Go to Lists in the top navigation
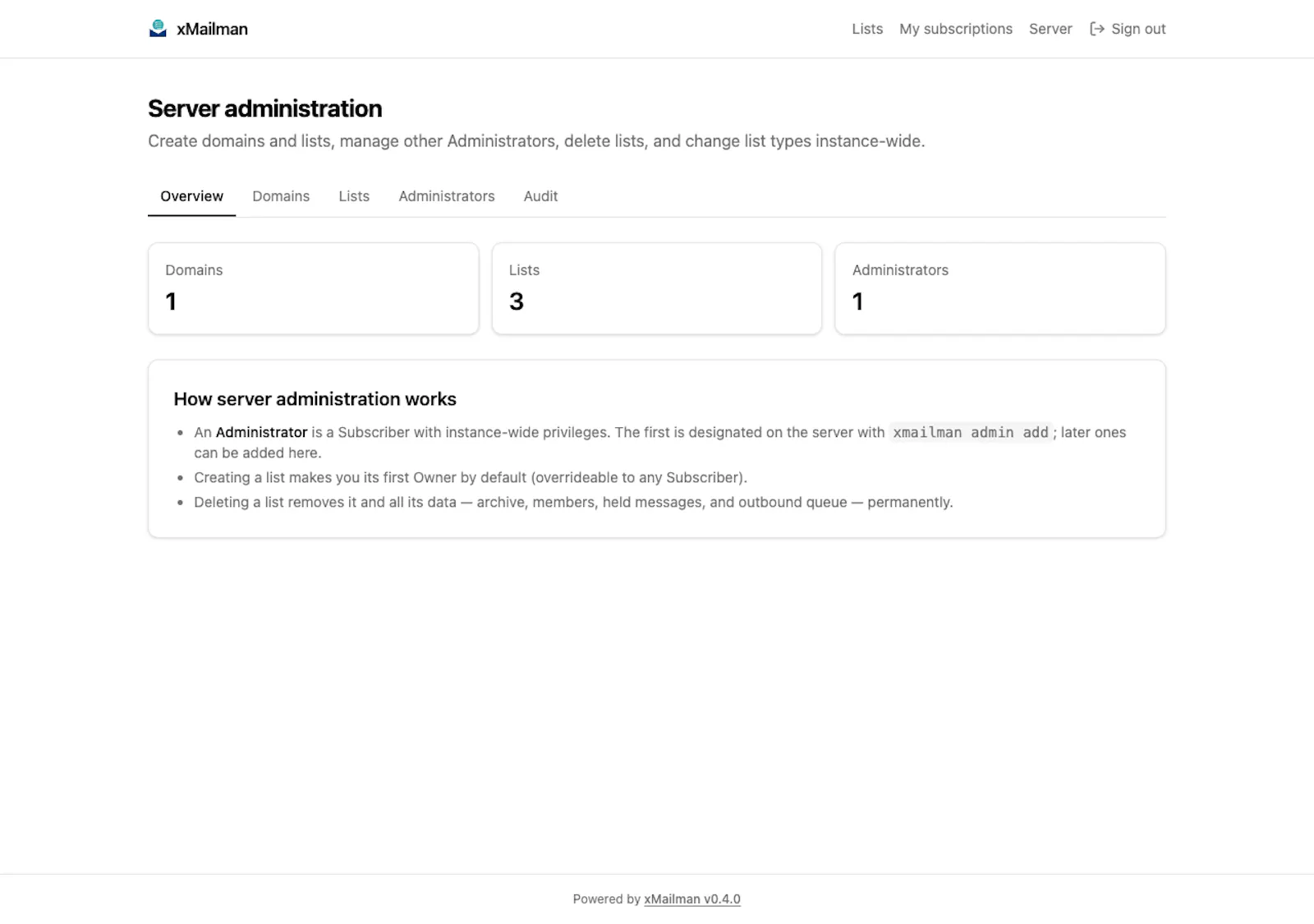 (x=867, y=29)
